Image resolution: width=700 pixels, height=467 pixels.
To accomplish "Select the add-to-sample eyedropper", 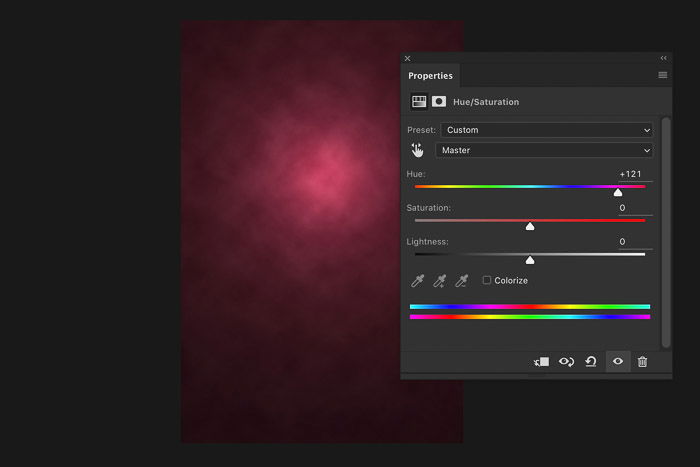I will tap(439, 281).
